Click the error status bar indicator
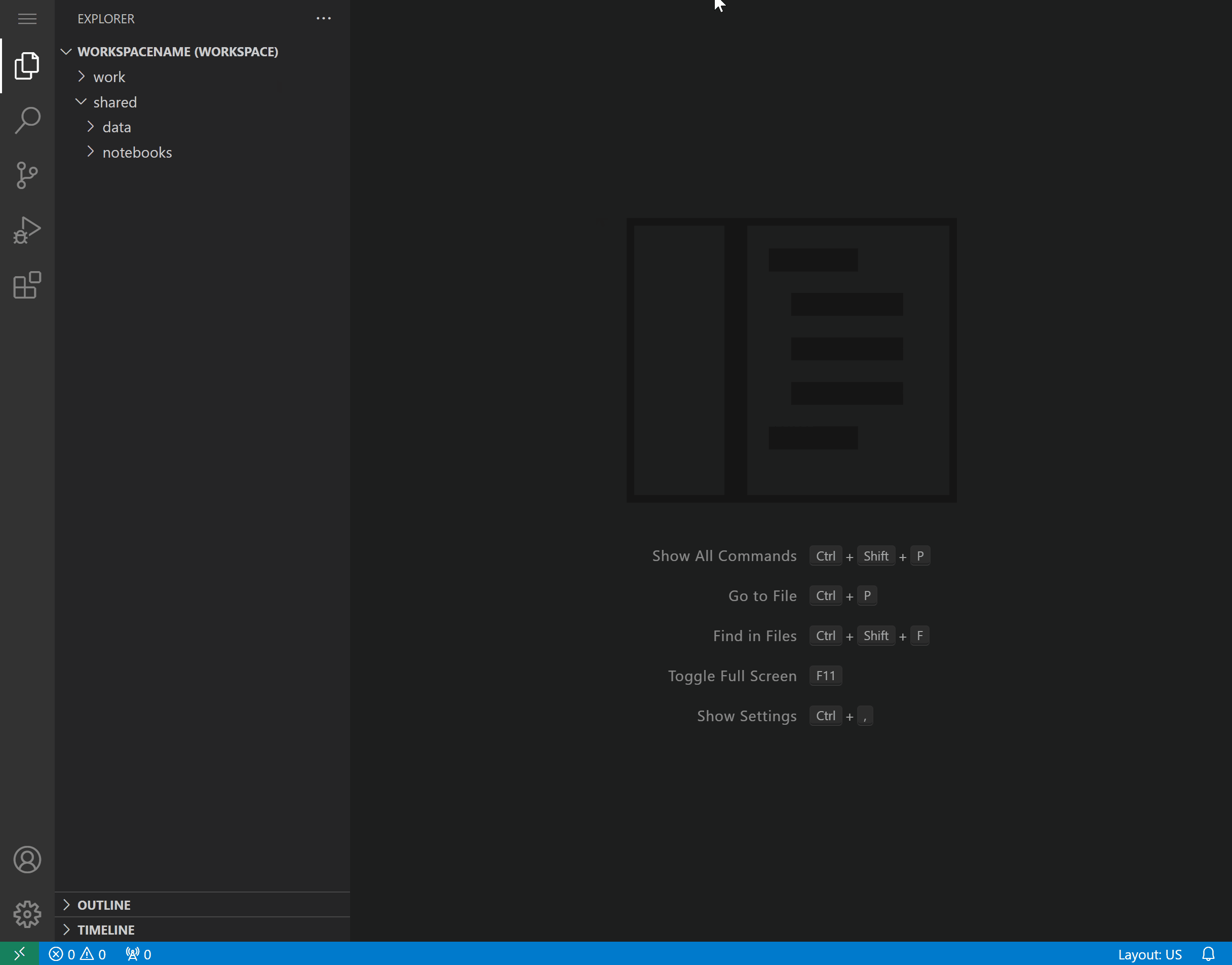The width and height of the screenshot is (1232, 965). point(63,953)
